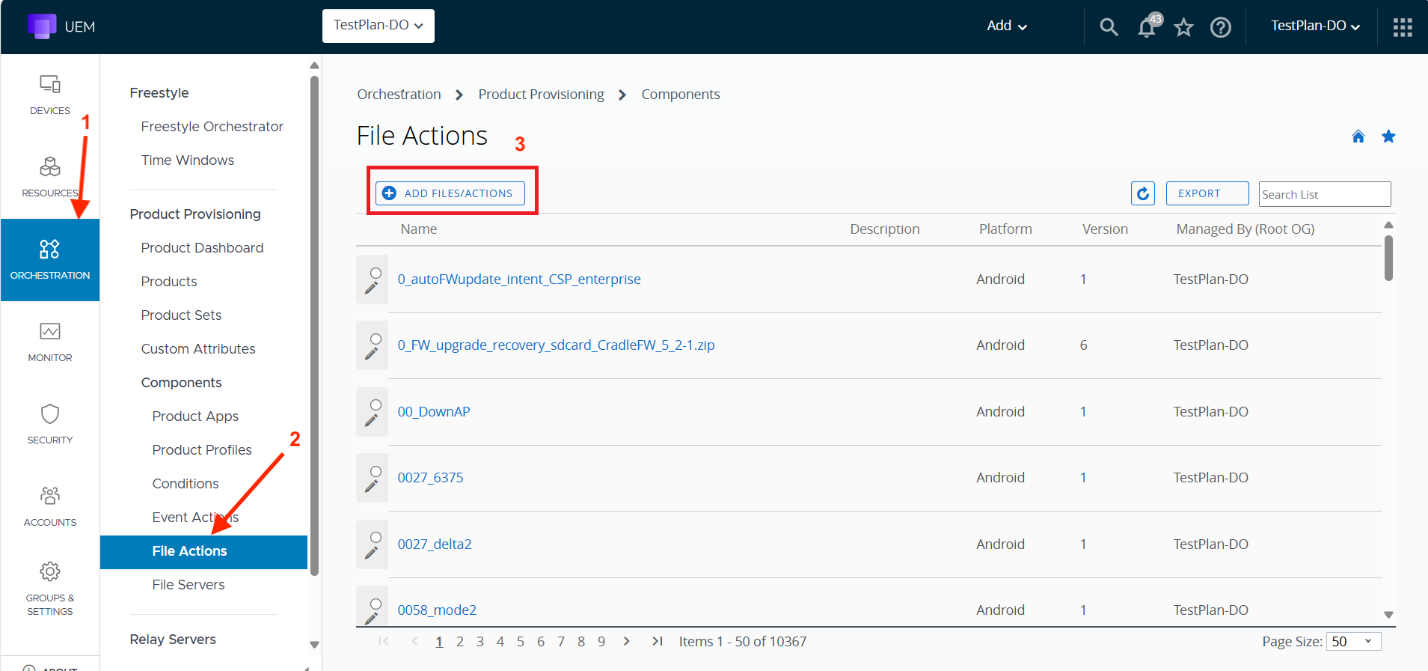Open the Security shield icon
The height and width of the screenshot is (671, 1428).
point(50,414)
